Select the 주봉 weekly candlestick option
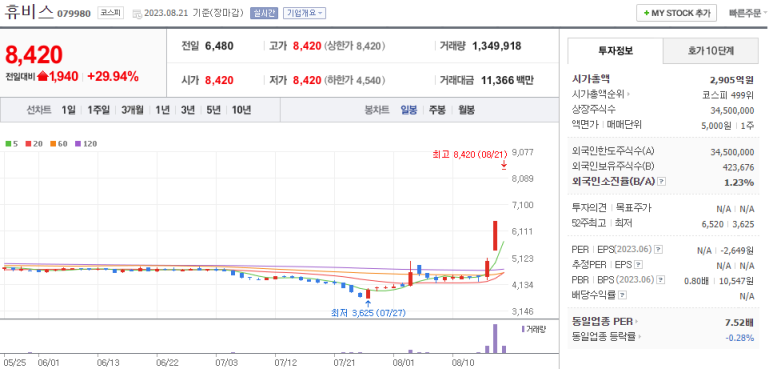This screenshot has height=369, width=773. point(437,110)
